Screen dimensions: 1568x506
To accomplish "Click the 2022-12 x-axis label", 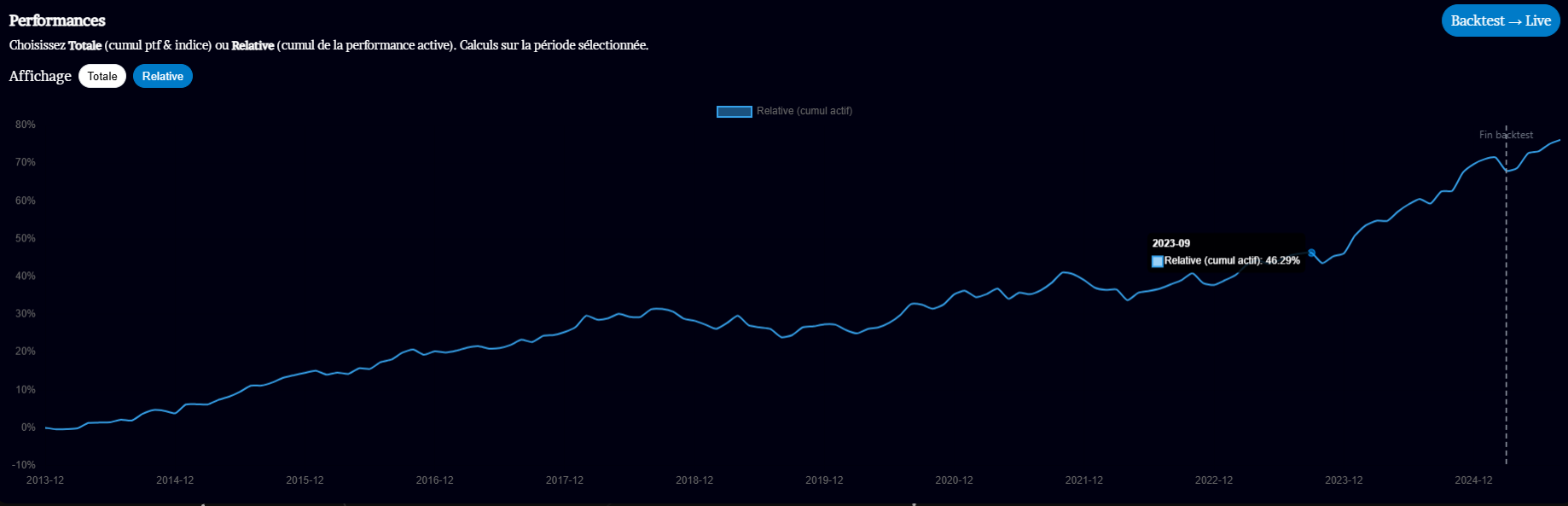I will point(1213,480).
